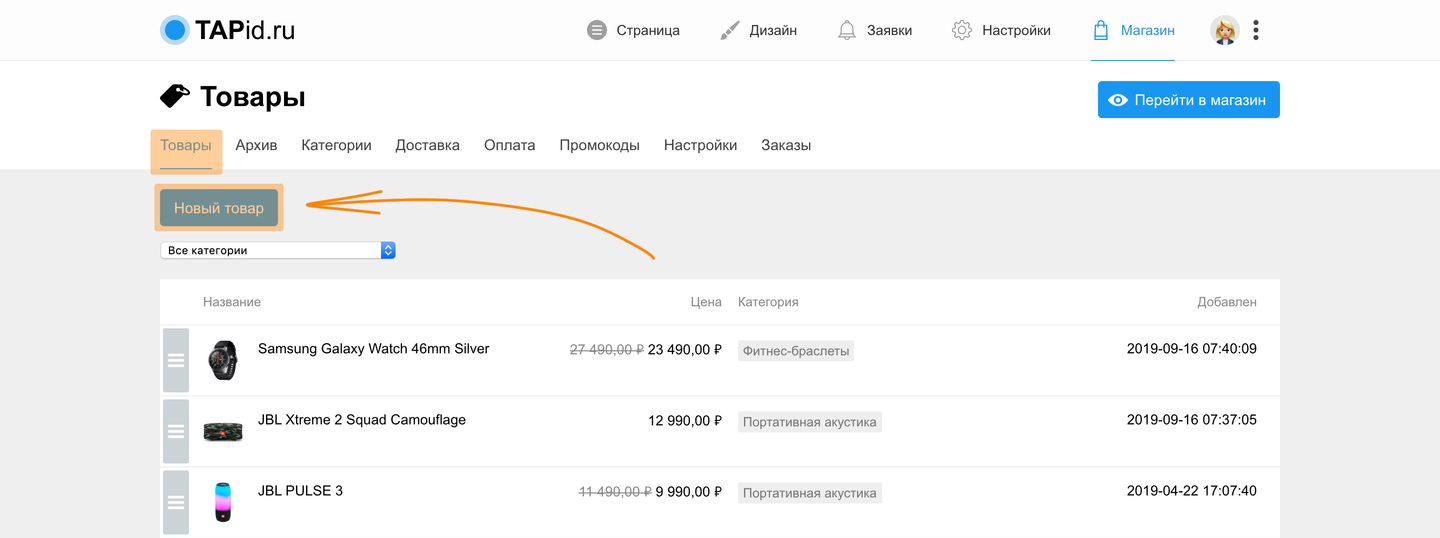Click the Дизайн brush icon
1440x538 pixels.
click(730, 30)
